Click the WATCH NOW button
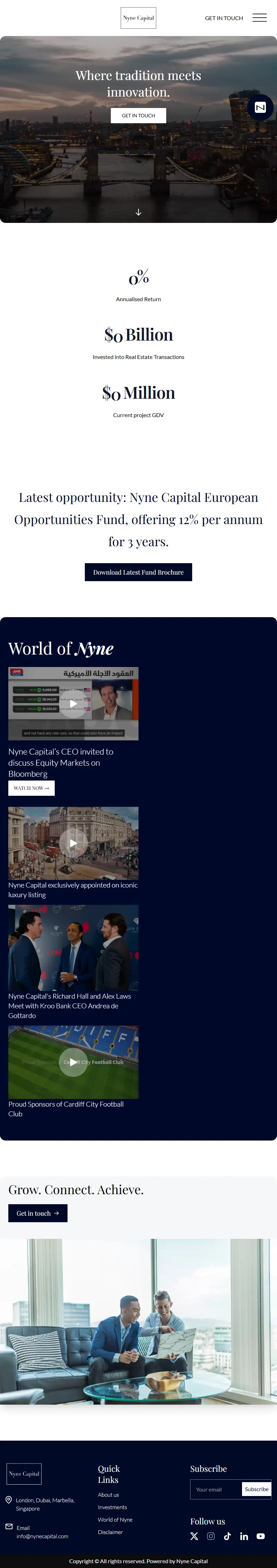Image resolution: width=277 pixels, height=1568 pixels. click(32, 788)
